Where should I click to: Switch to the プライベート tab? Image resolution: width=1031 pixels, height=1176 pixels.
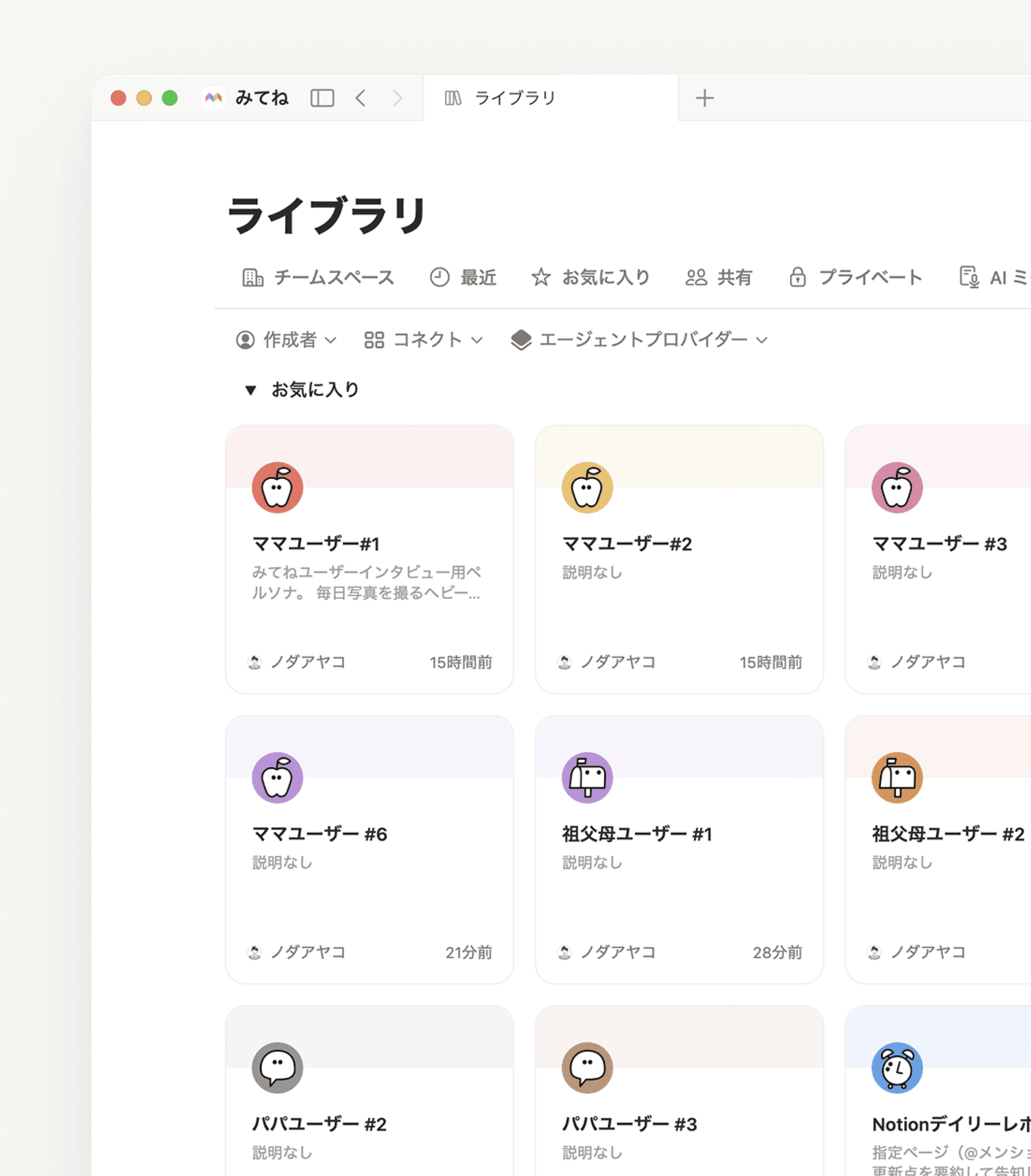pyautogui.click(x=855, y=277)
